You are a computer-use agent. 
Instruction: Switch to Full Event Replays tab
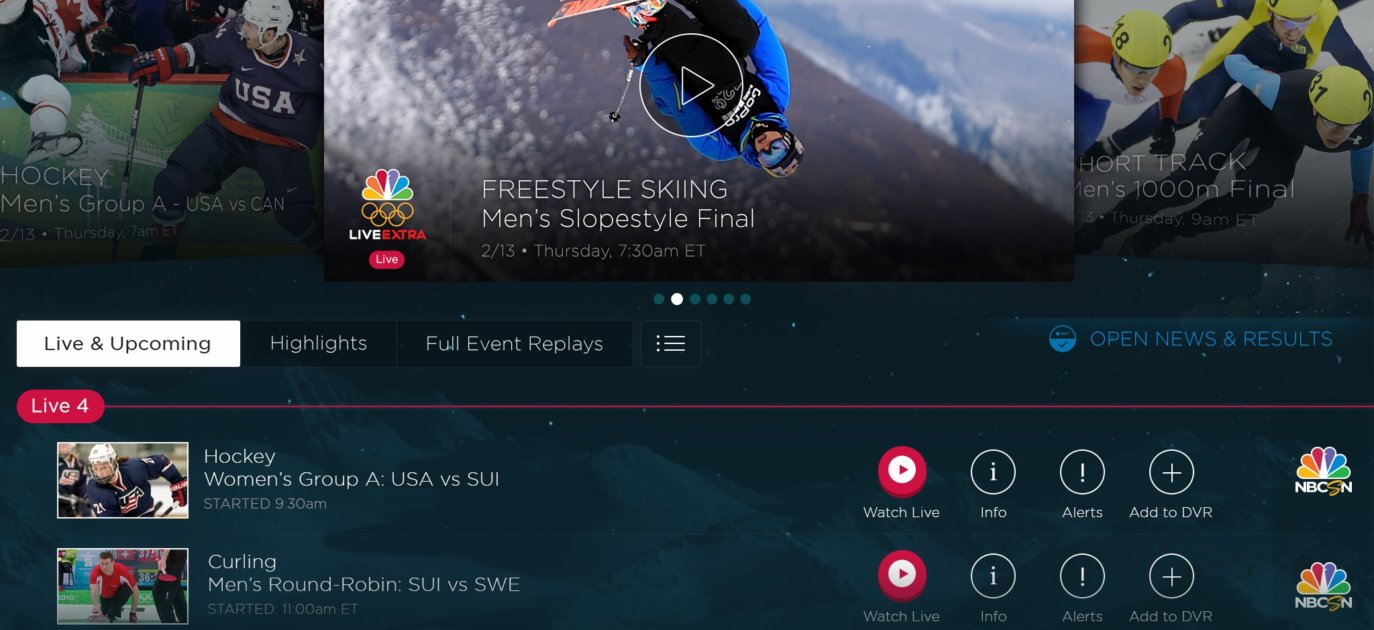(x=514, y=343)
